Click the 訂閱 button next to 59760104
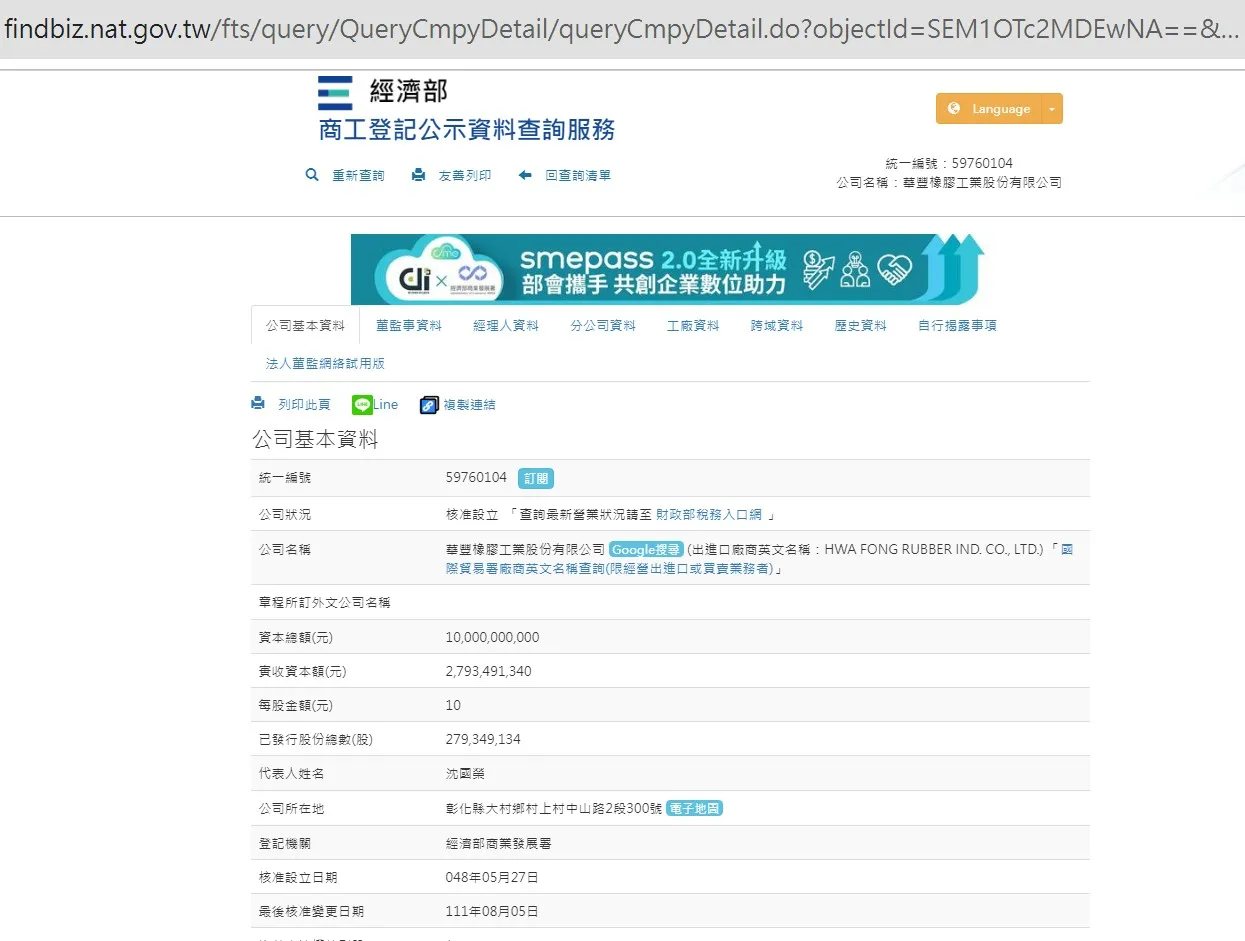Image resolution: width=1245 pixels, height=941 pixels. point(536,478)
